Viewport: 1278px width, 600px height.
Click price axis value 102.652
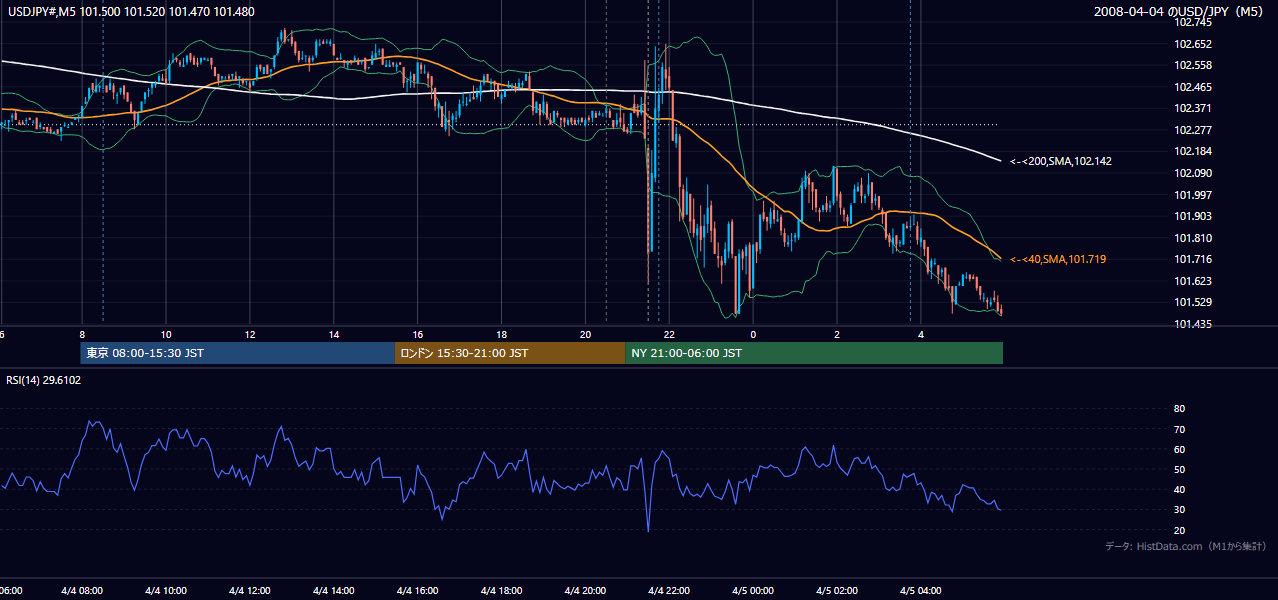coord(1191,44)
